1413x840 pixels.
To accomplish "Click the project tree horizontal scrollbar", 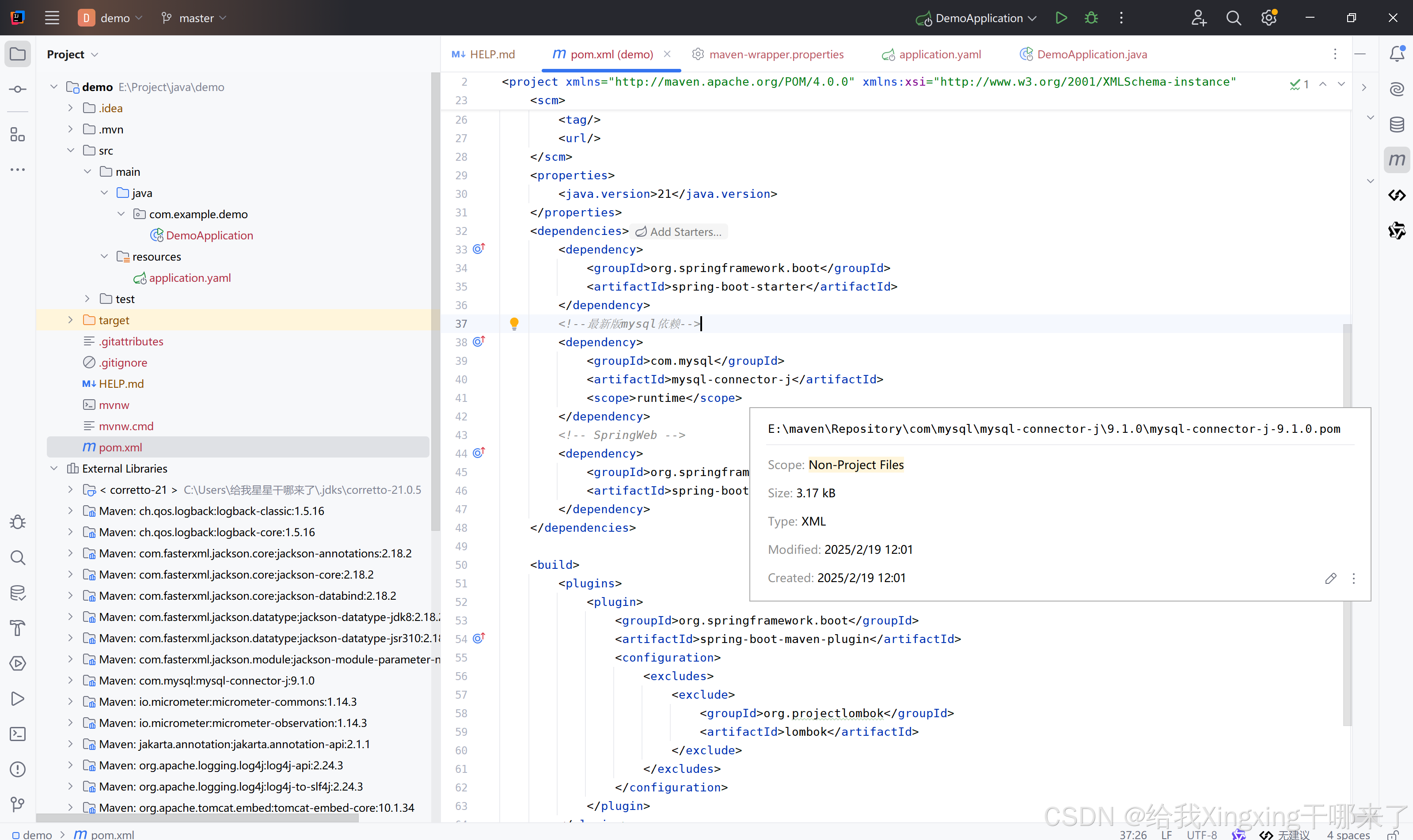I will tap(197, 818).
